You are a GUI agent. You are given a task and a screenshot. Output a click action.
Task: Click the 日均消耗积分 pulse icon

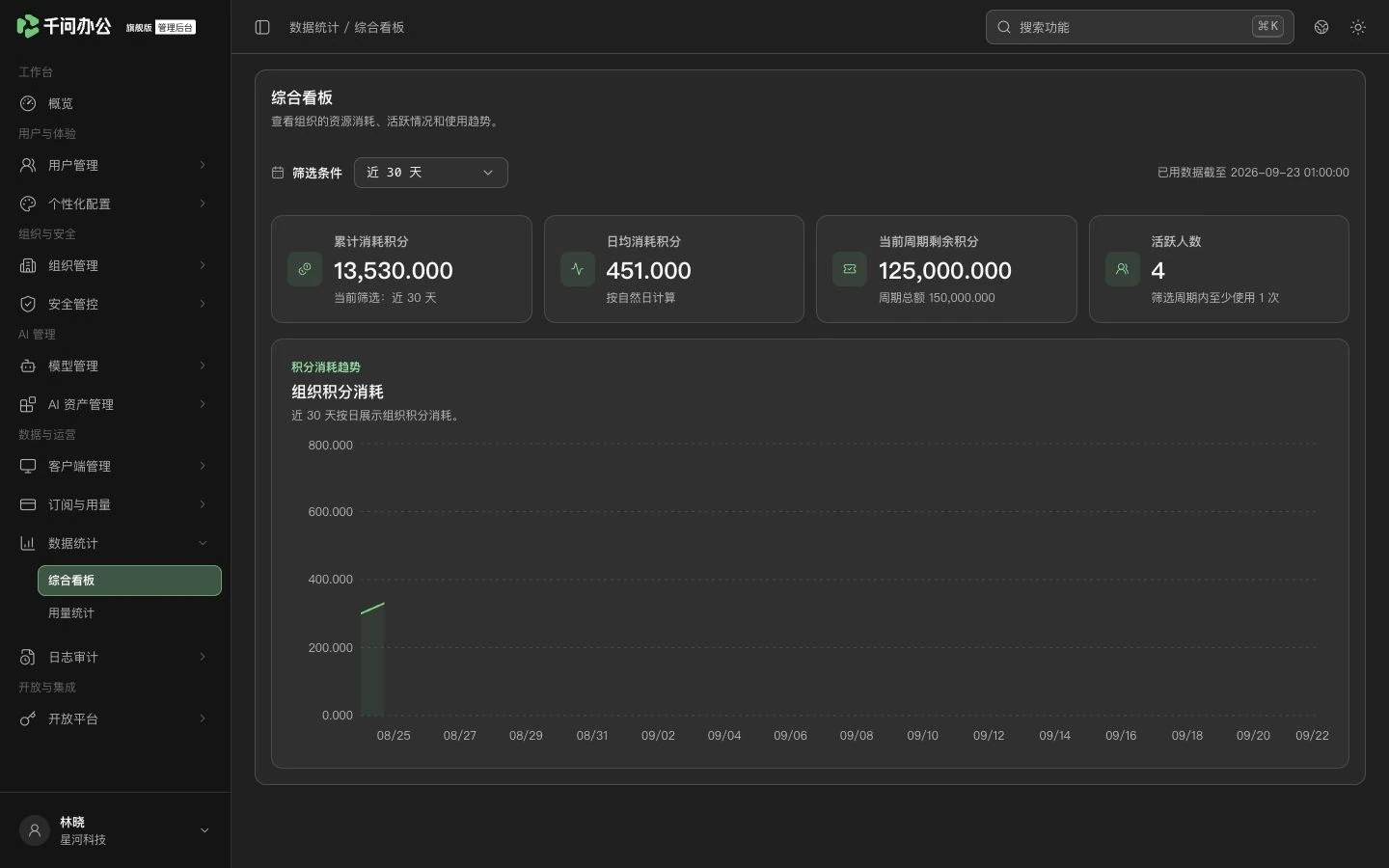pyautogui.click(x=578, y=269)
